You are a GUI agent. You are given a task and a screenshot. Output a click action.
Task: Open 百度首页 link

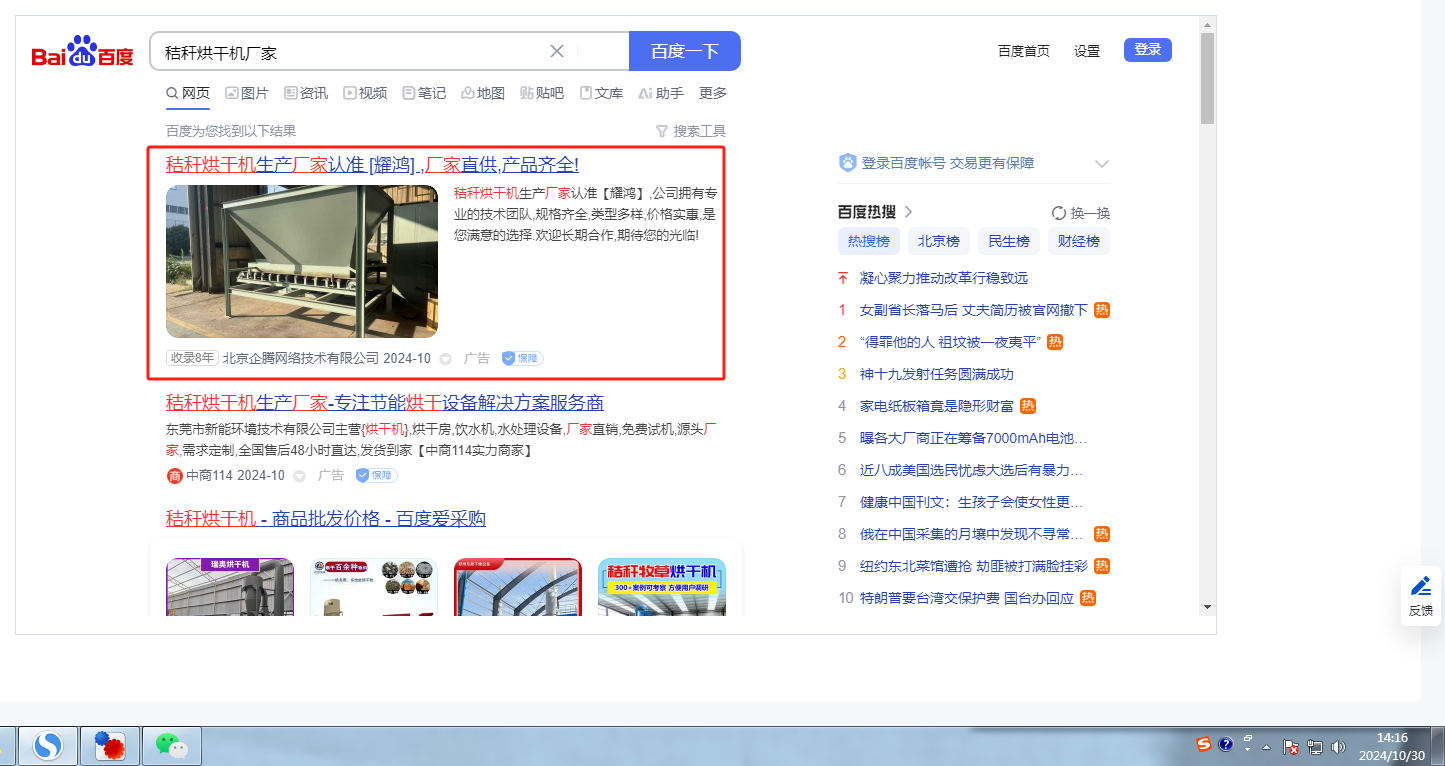(x=1024, y=51)
